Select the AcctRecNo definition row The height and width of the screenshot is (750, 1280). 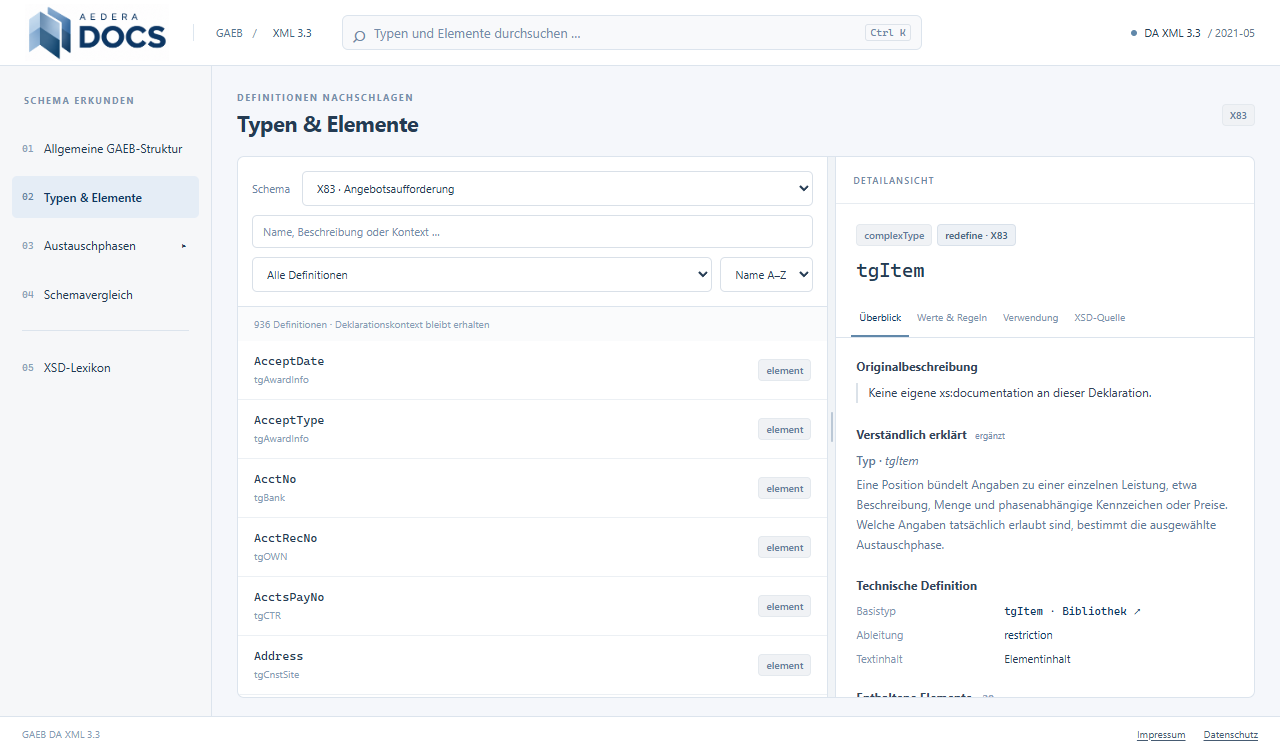pos(532,547)
